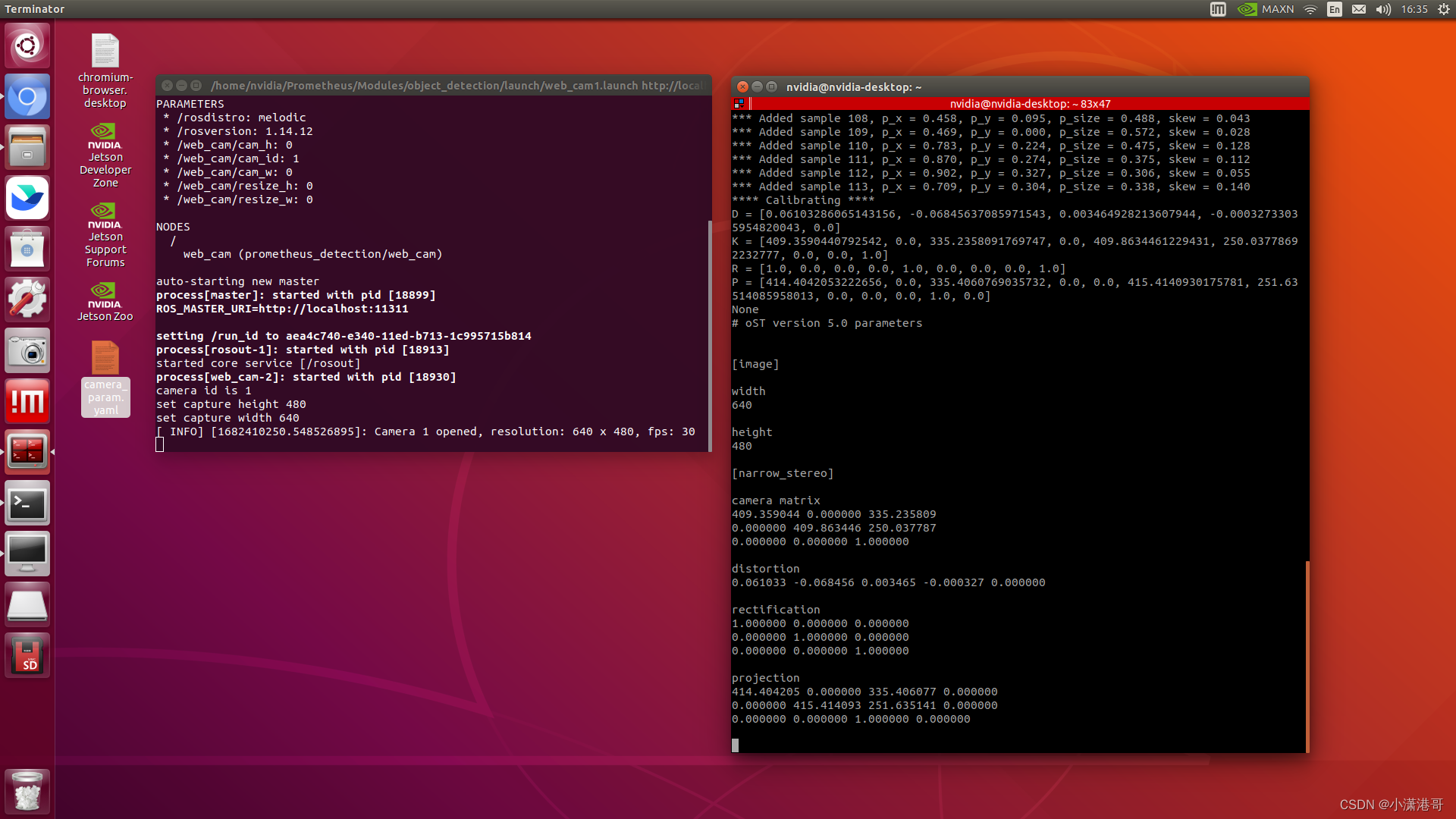Click the 'process[web_cam-2]: started with pid [18930]' line

click(306, 377)
